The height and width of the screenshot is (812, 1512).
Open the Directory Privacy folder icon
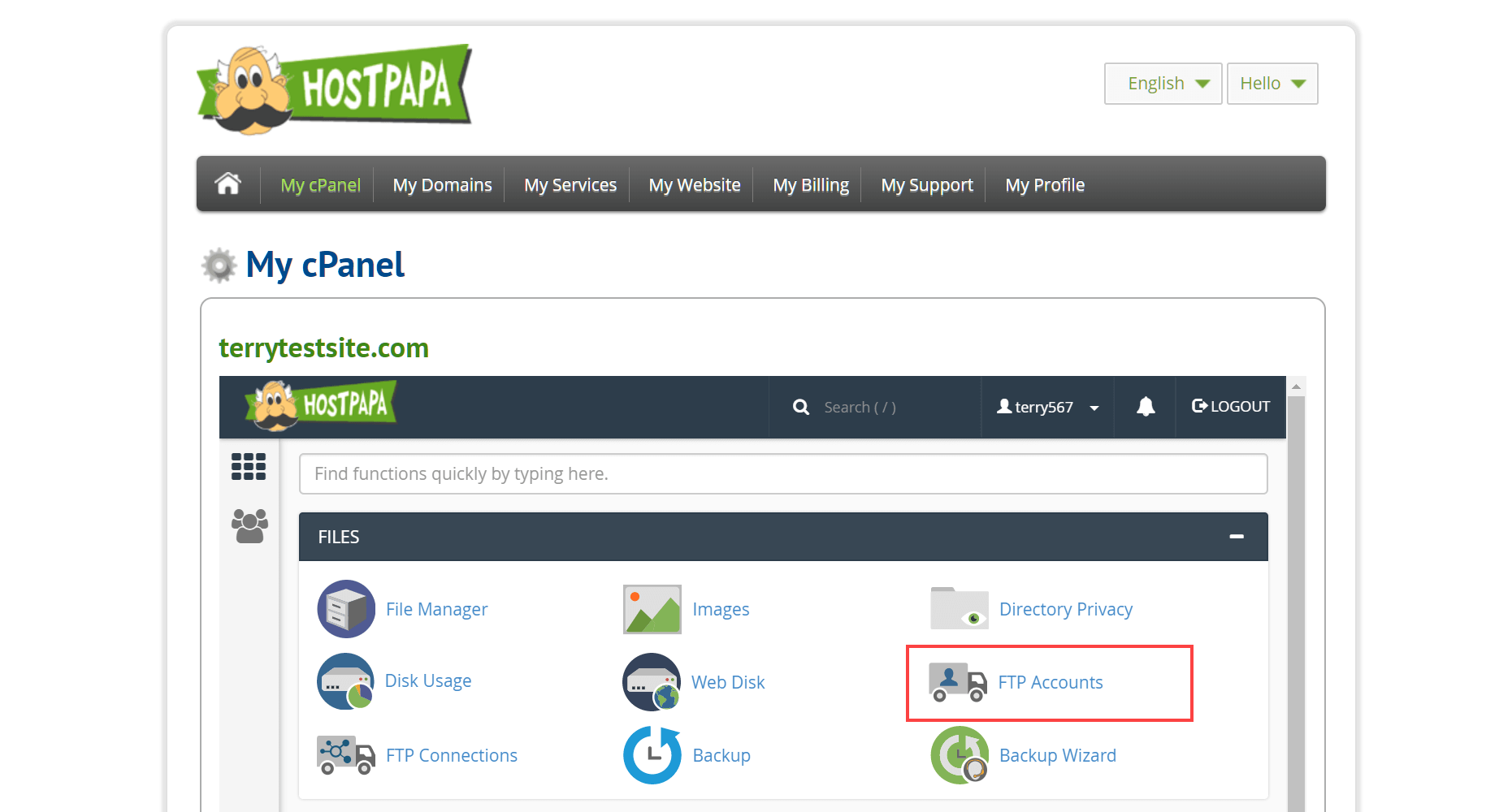tap(960, 609)
